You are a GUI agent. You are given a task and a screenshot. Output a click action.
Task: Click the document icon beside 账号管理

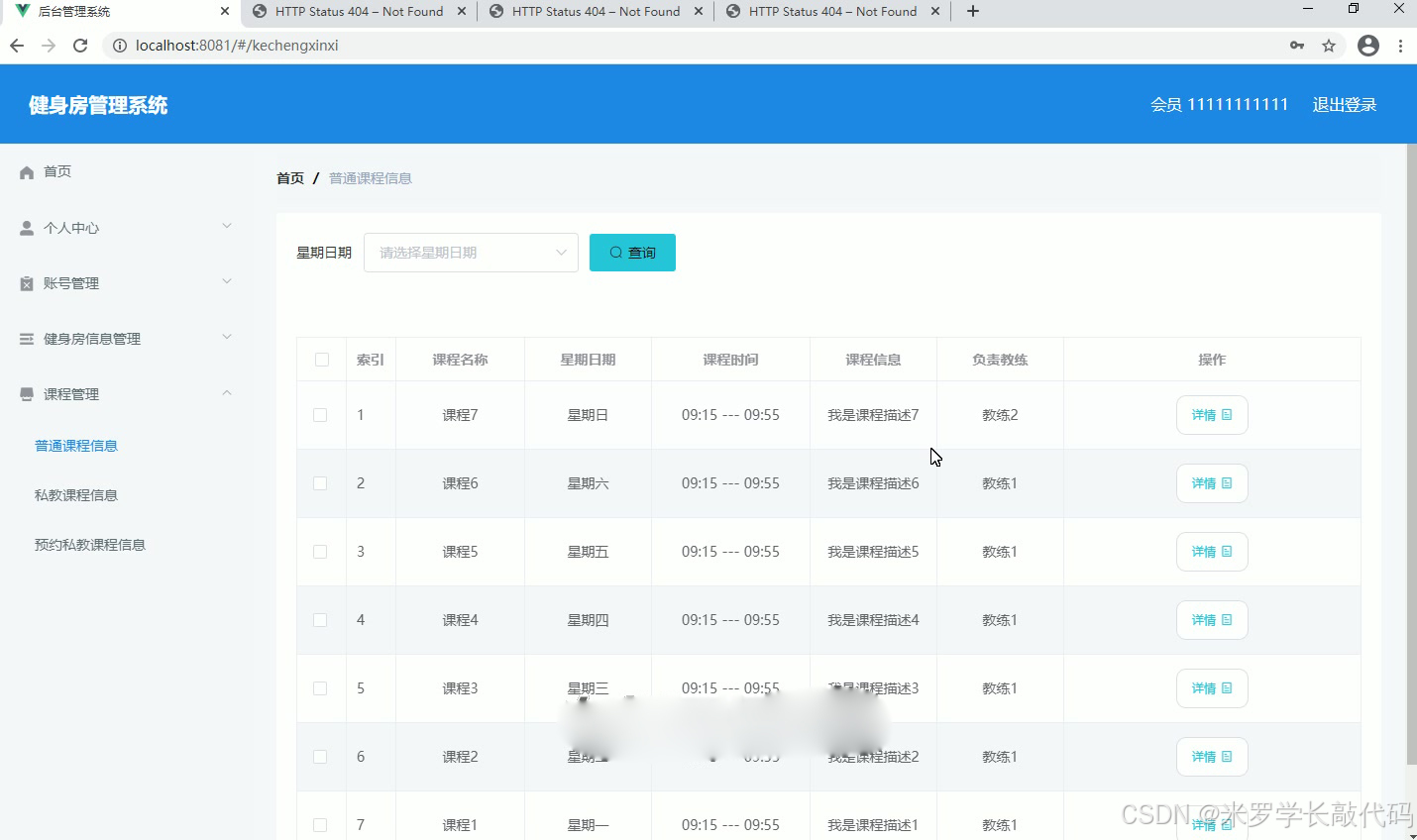[25, 282]
